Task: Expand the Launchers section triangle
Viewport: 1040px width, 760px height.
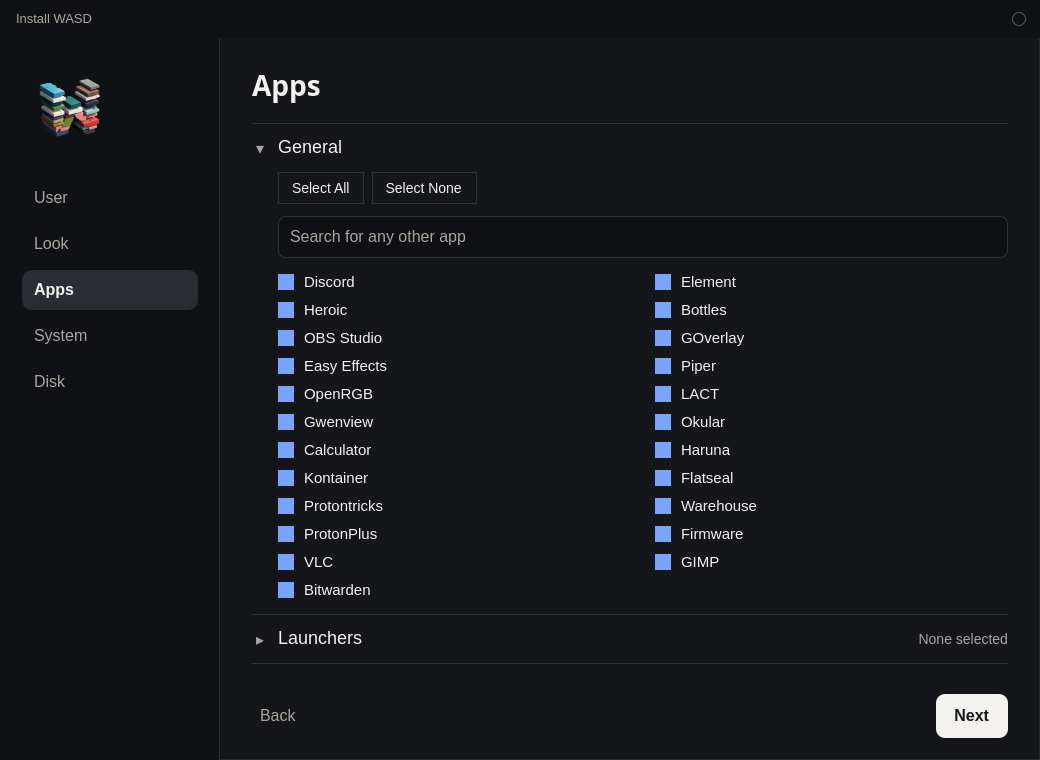Action: pos(260,640)
